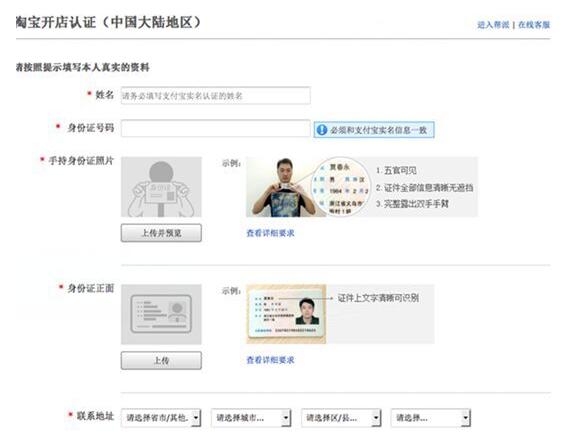Click the ID card front placeholder icon

point(161,314)
